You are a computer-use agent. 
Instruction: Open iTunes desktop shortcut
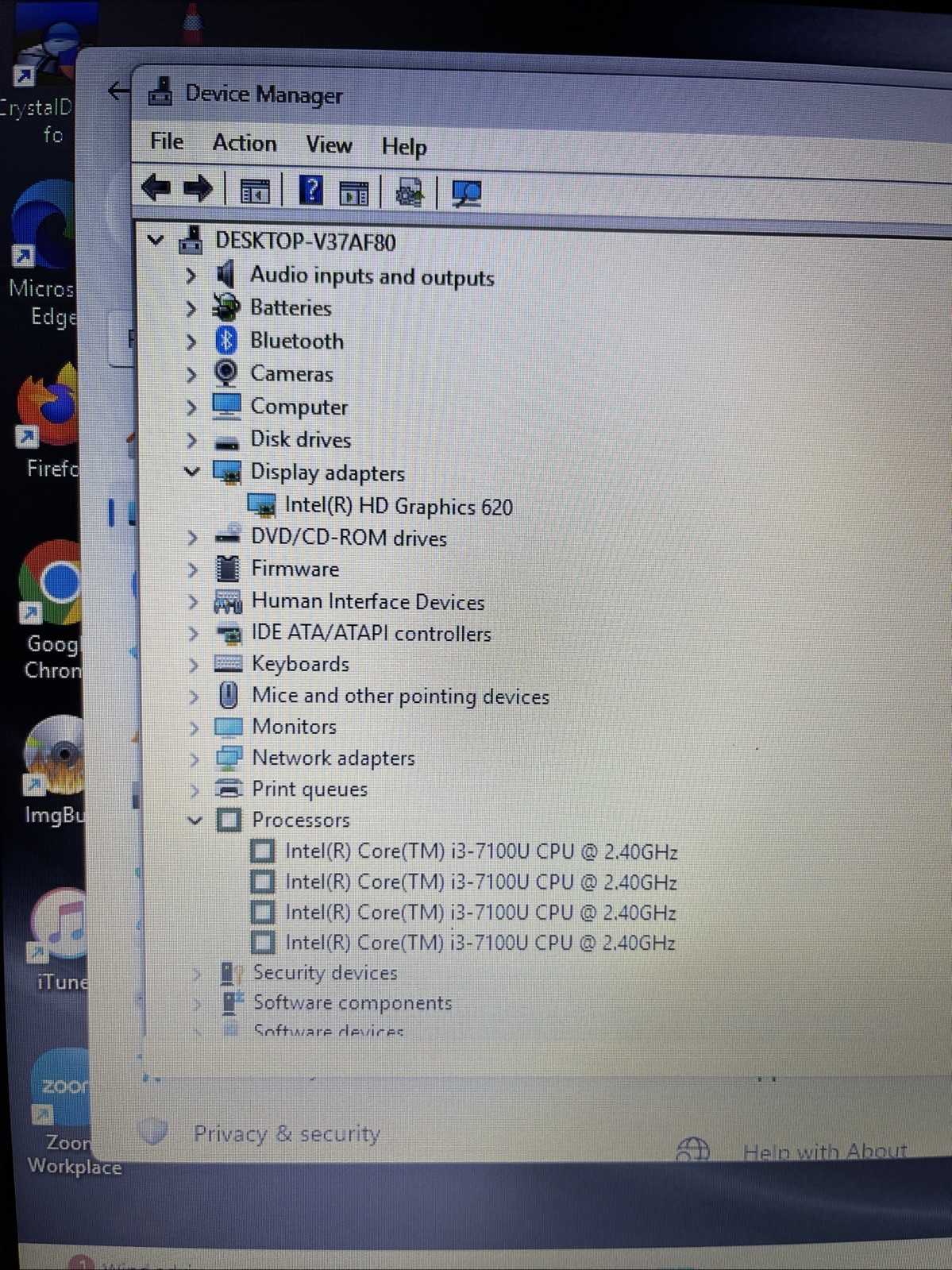point(60,940)
